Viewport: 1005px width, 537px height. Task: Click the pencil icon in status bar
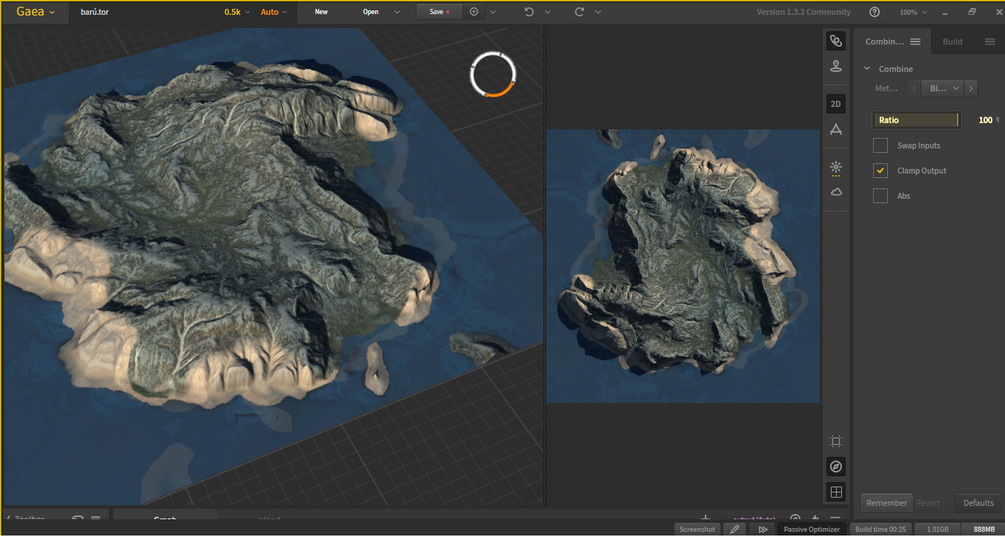point(735,529)
